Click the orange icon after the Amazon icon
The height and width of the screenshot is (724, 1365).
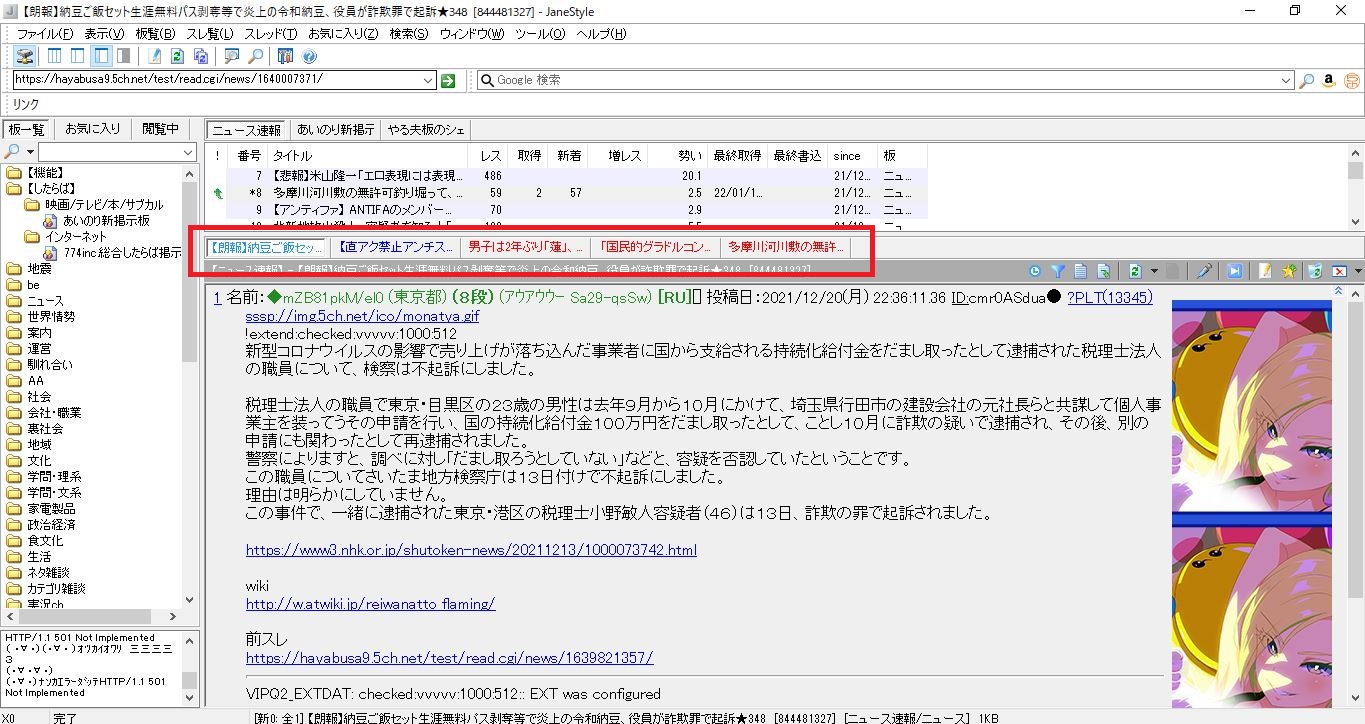[x=1351, y=81]
